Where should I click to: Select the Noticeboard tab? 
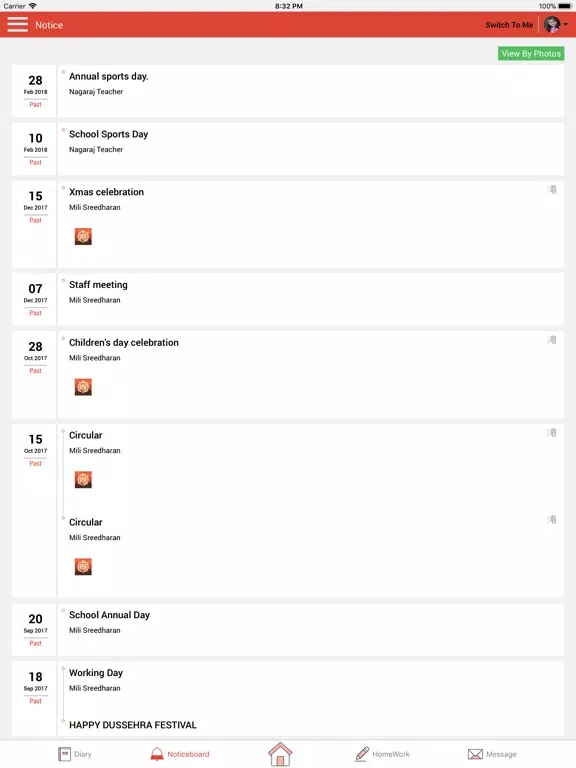pos(180,754)
